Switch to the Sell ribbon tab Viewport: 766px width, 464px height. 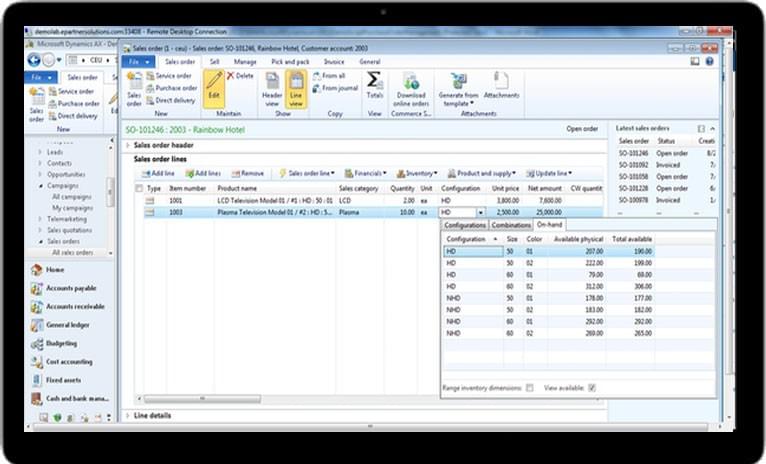click(214, 62)
